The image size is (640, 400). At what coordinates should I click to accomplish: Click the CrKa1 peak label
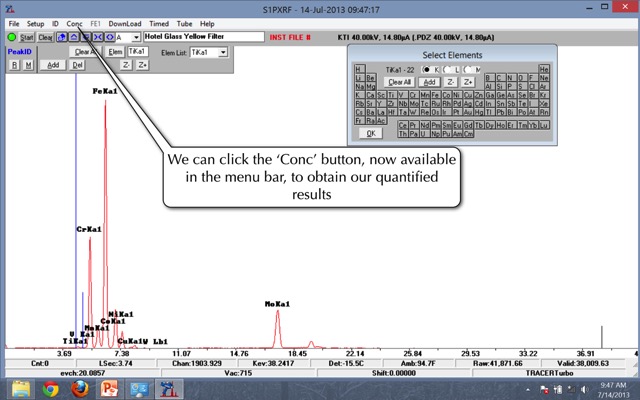click(89, 229)
